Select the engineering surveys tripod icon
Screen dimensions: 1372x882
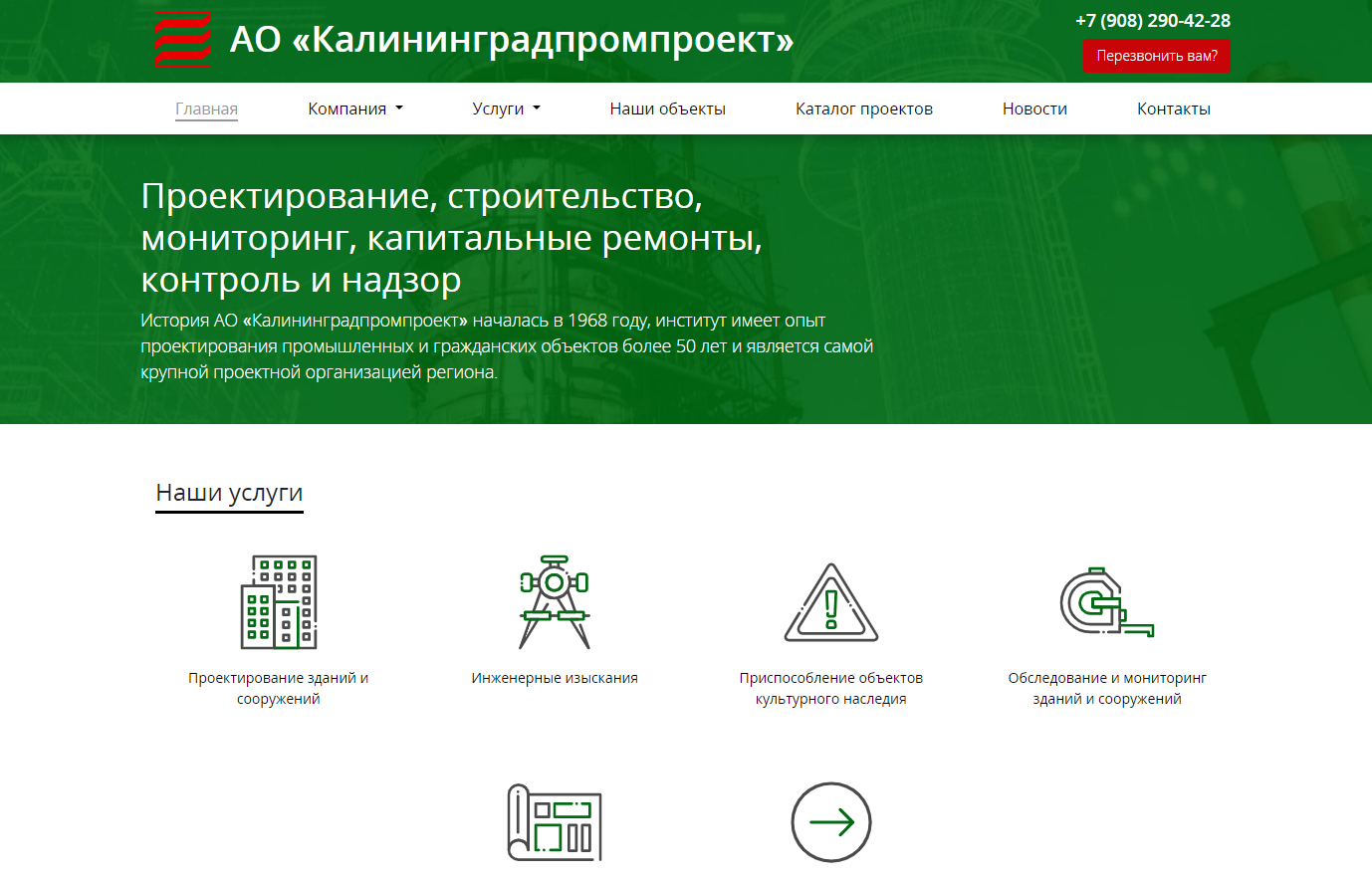[x=555, y=602]
